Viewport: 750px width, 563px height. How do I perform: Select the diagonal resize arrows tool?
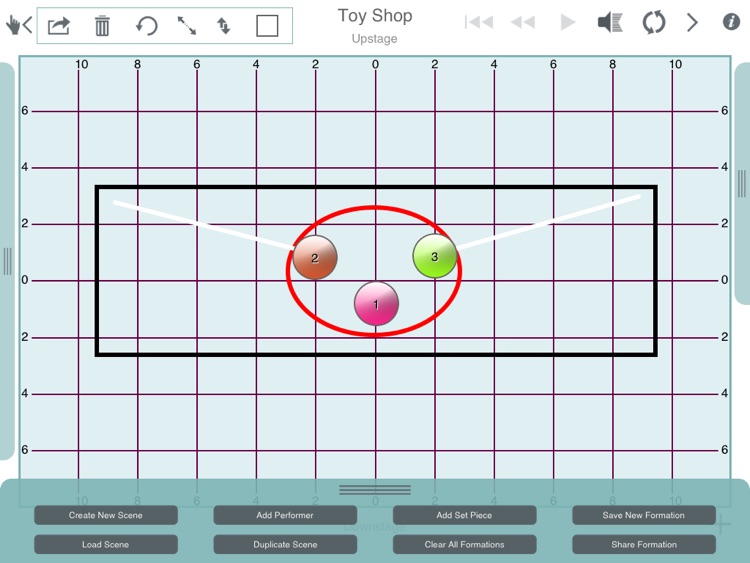point(187,26)
